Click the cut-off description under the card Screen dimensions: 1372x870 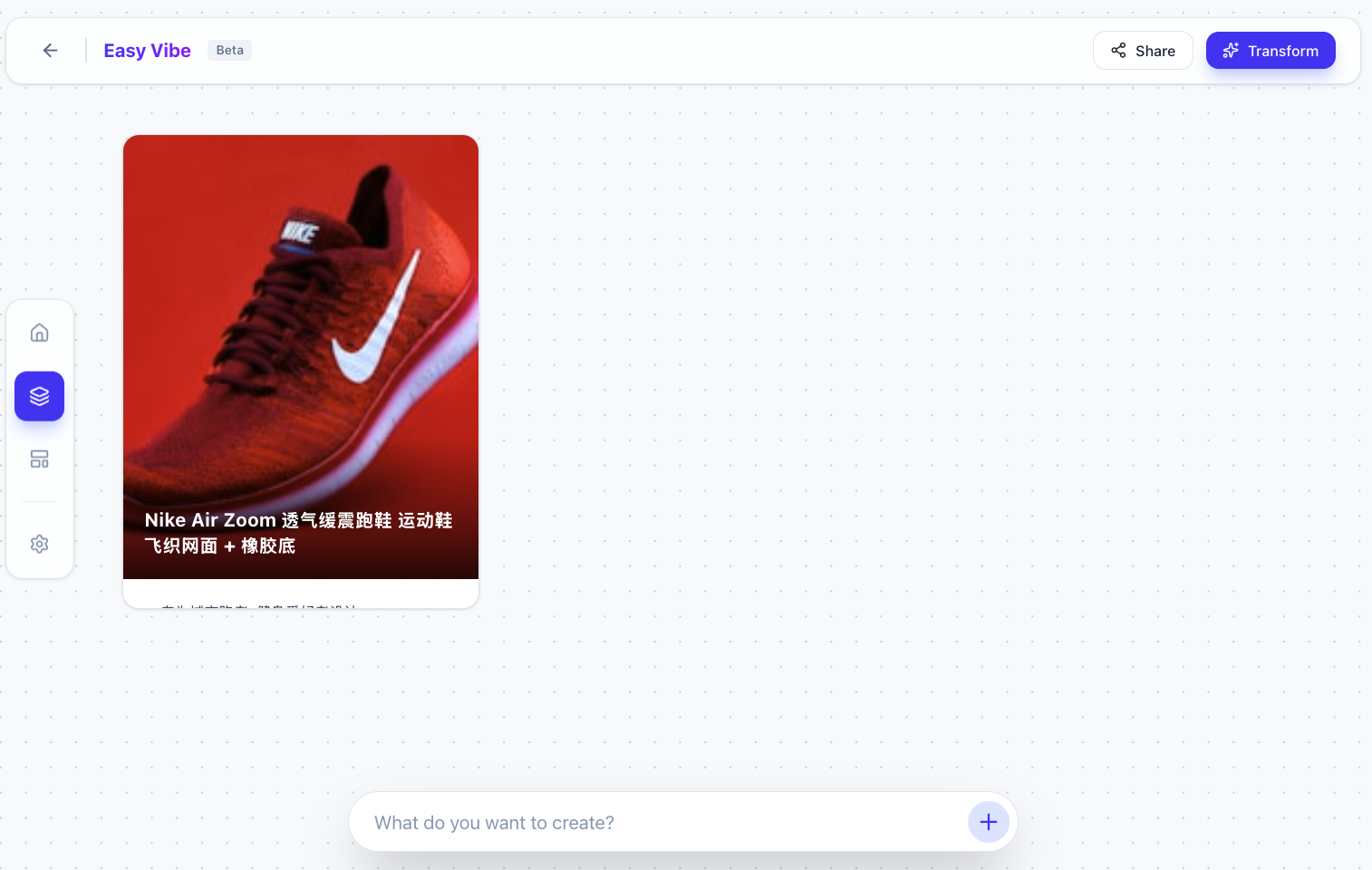(x=258, y=604)
